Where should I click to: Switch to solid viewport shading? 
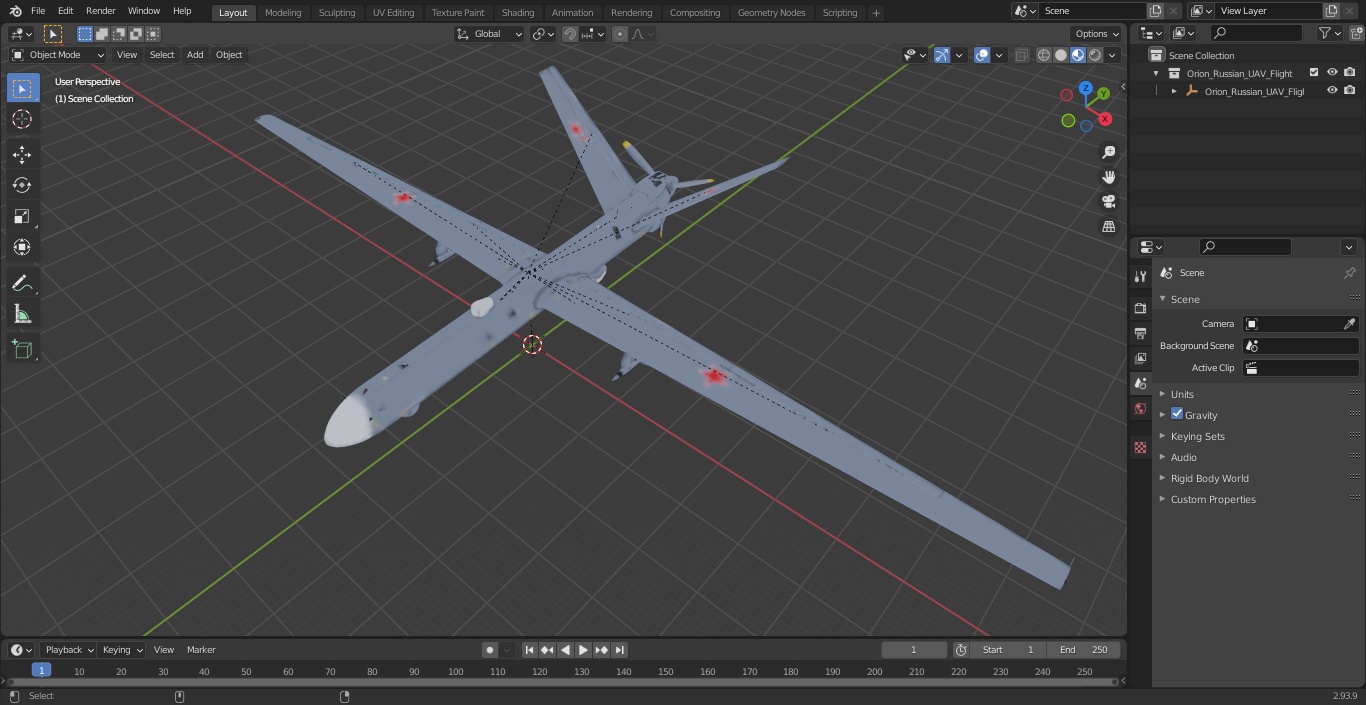coord(1061,55)
